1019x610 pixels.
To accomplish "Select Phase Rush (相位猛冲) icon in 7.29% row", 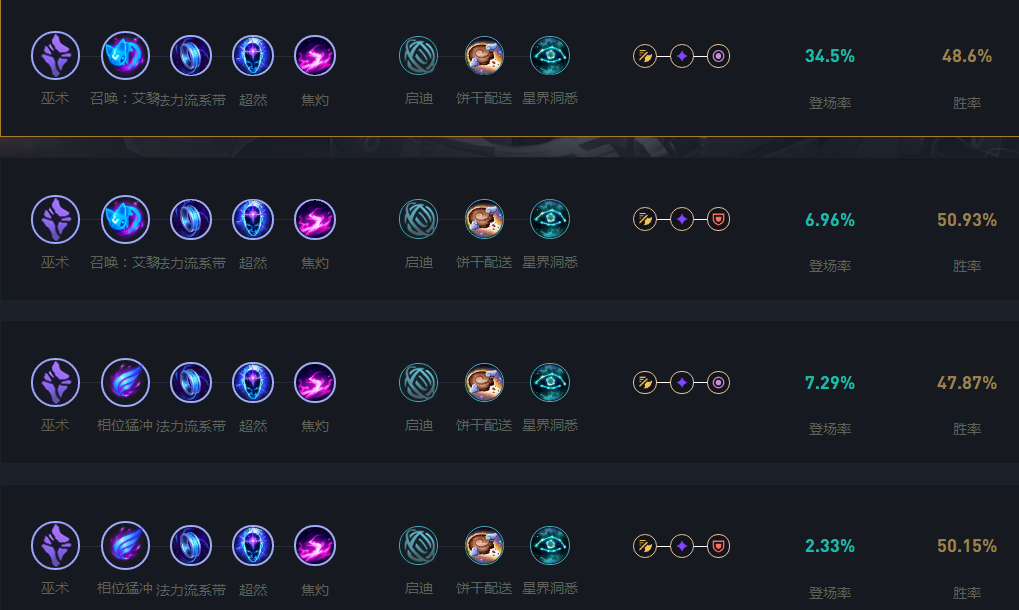I will click(125, 382).
